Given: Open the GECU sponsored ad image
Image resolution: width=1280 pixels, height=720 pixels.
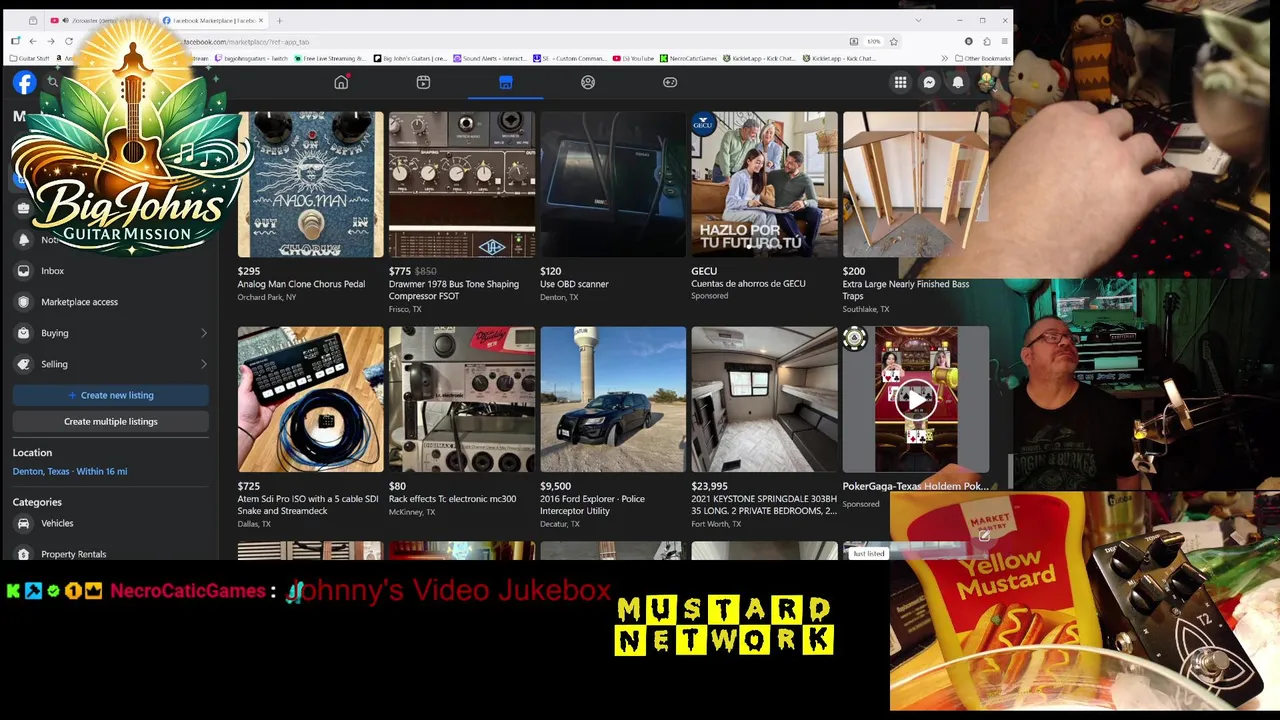Looking at the screenshot, I should point(764,185).
